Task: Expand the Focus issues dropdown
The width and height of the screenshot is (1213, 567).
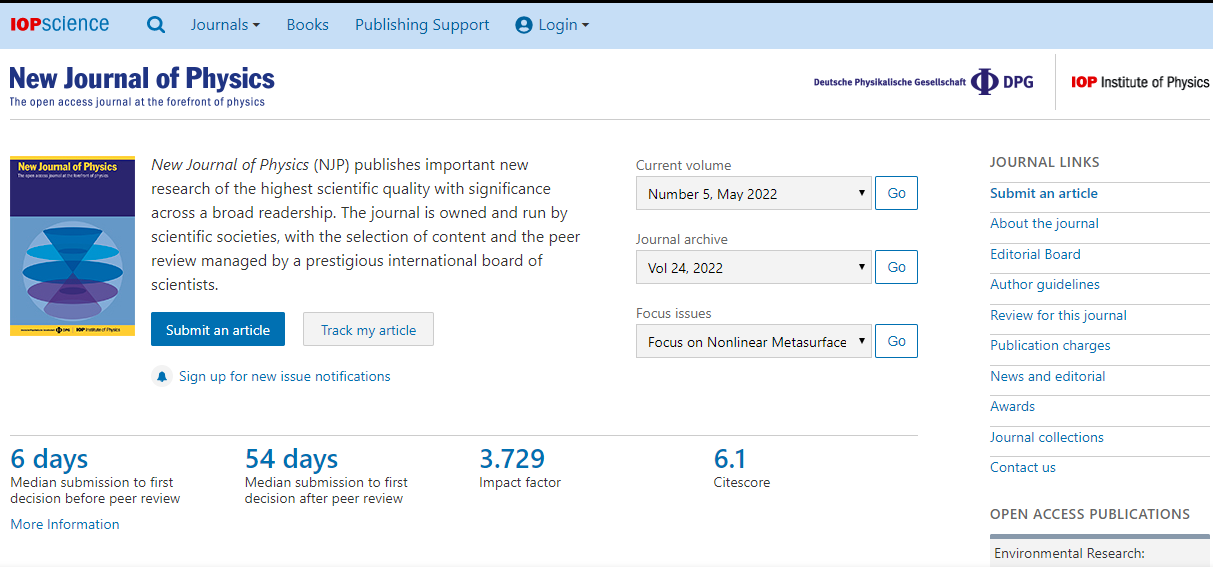Action: 754,342
